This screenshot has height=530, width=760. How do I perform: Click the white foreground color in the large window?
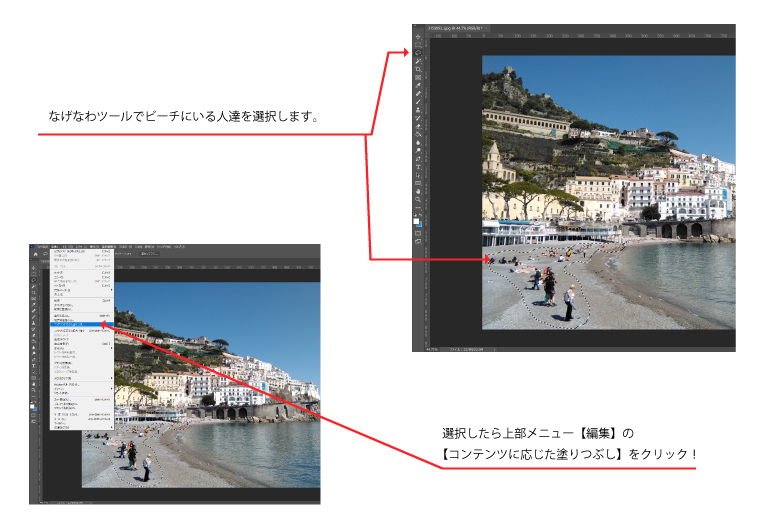(x=415, y=221)
